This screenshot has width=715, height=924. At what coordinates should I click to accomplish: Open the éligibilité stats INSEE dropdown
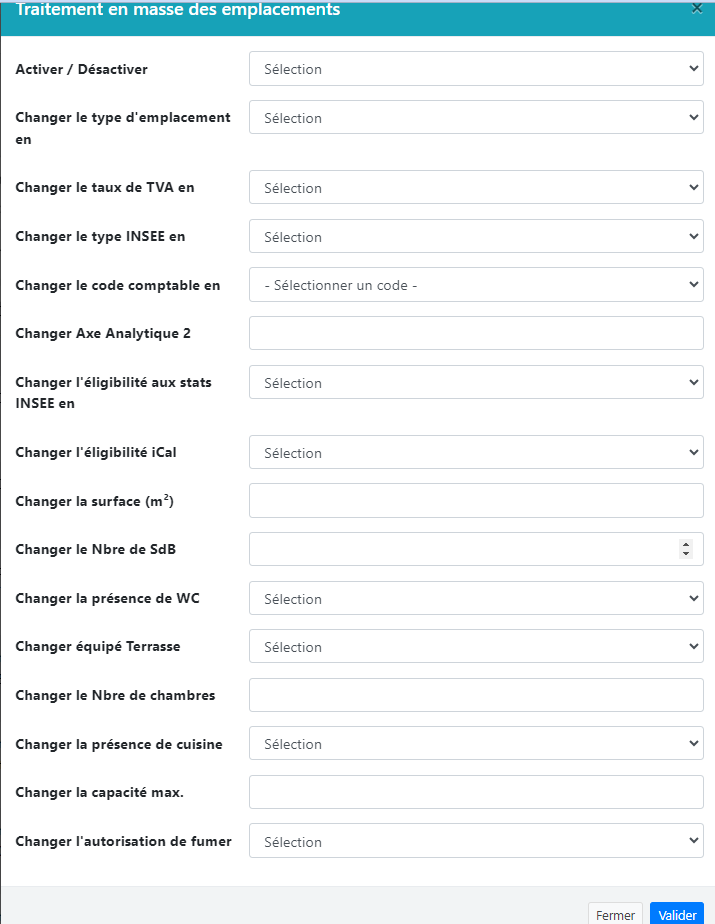(476, 383)
